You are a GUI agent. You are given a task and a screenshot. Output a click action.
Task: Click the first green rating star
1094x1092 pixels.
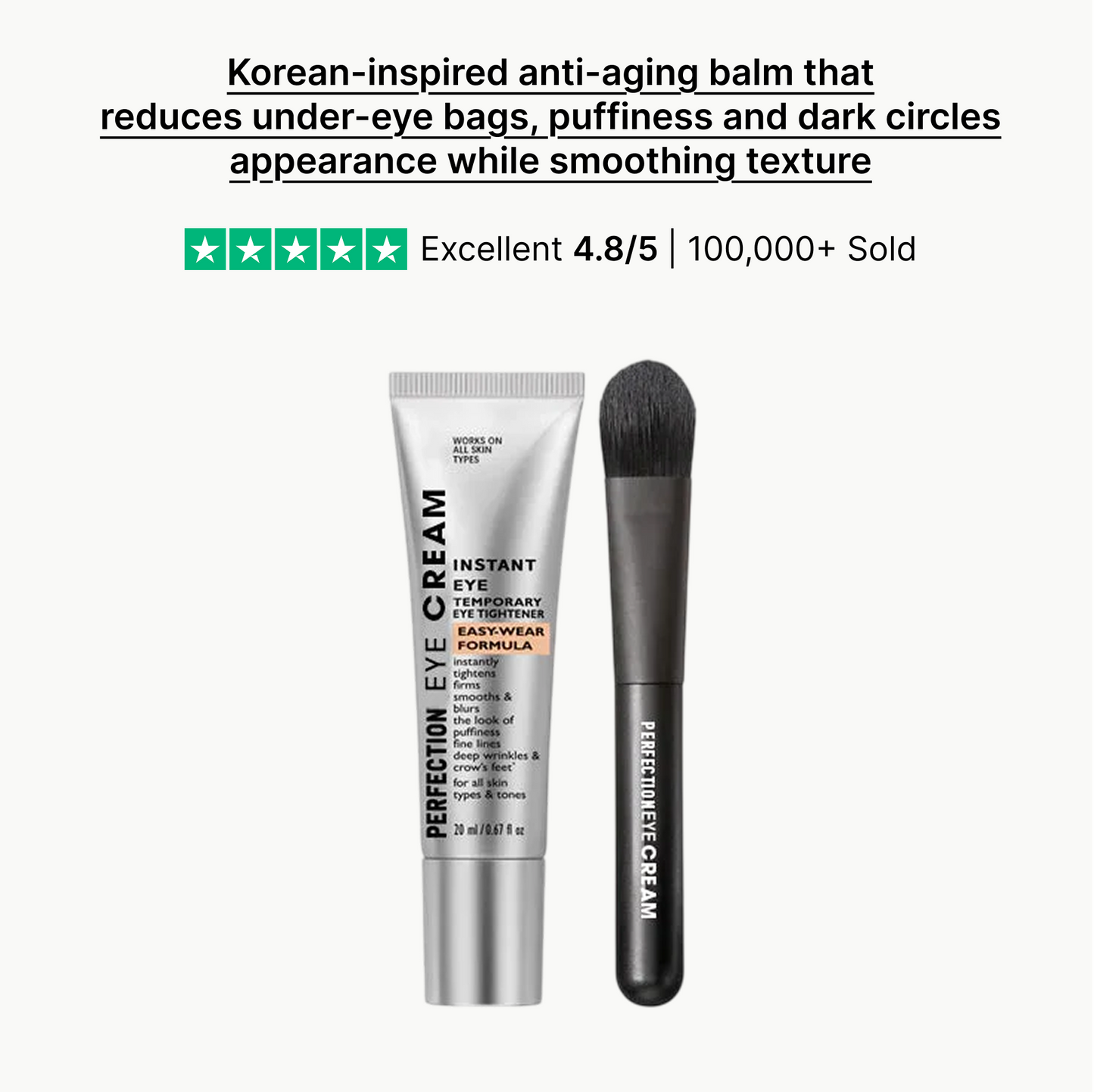click(205, 249)
